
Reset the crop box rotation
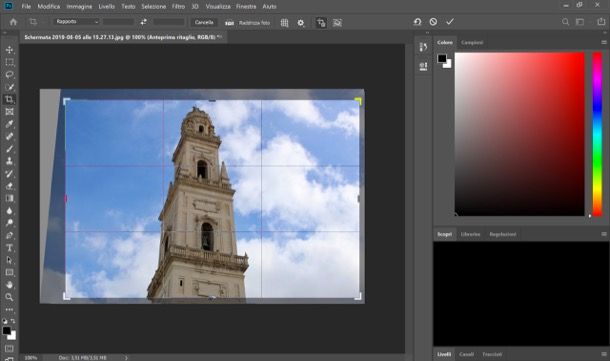coord(417,22)
